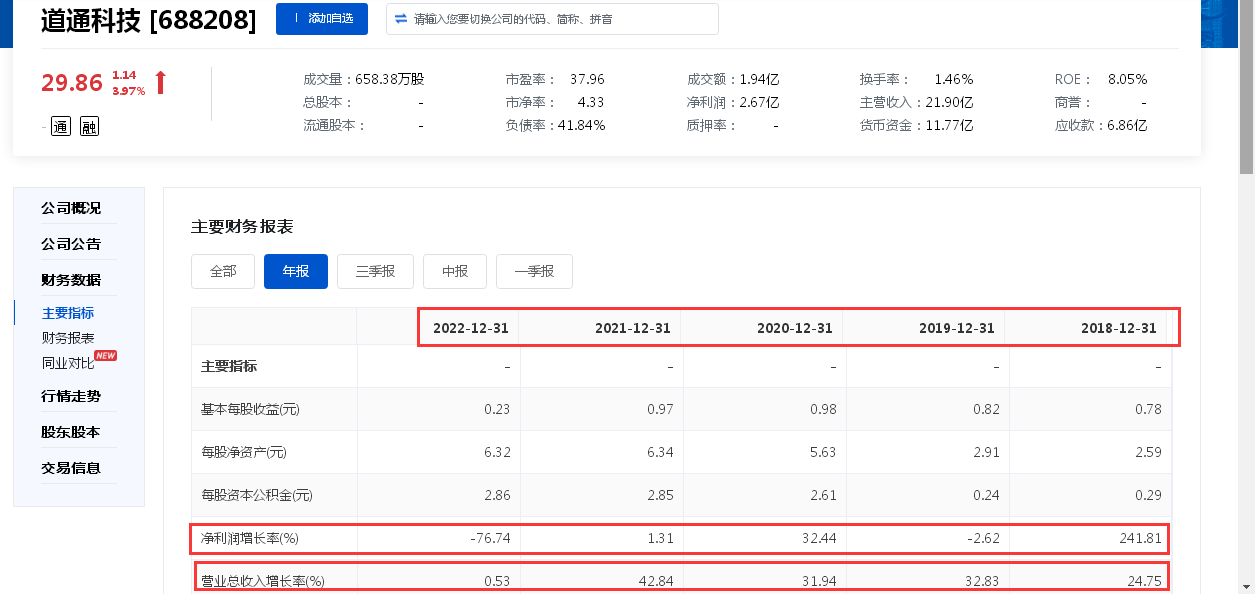The width and height of the screenshot is (1255, 594).
Task: Click the capital reserve value 2.86
Action: pos(497,495)
